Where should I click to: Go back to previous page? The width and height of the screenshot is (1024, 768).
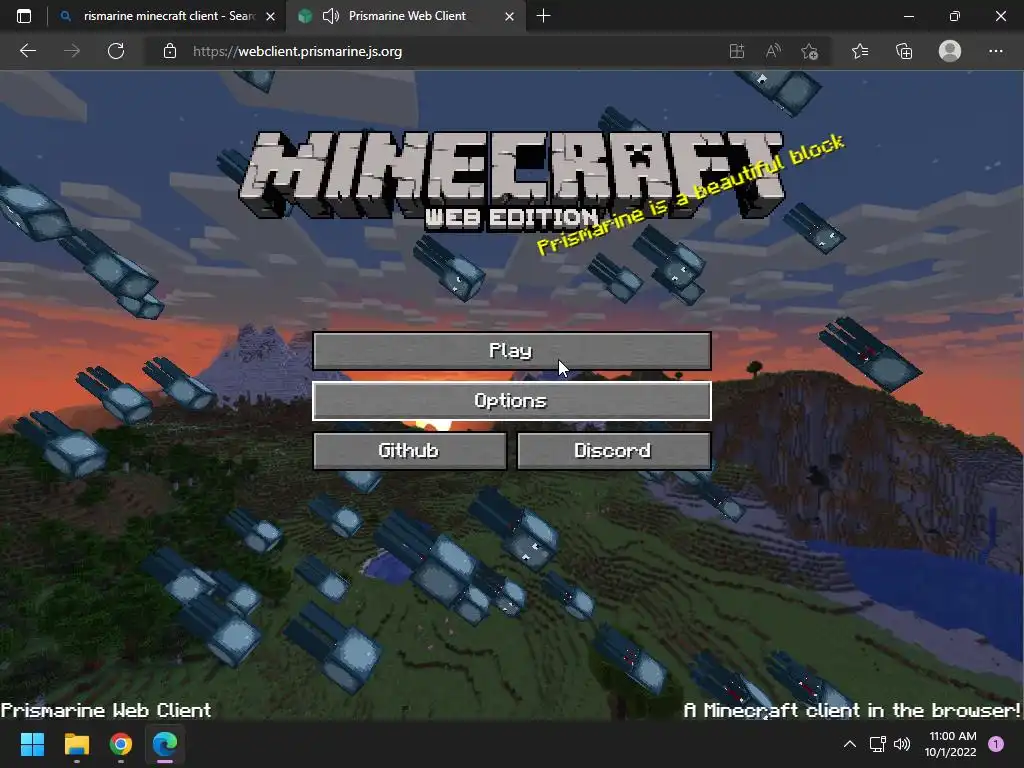27,51
